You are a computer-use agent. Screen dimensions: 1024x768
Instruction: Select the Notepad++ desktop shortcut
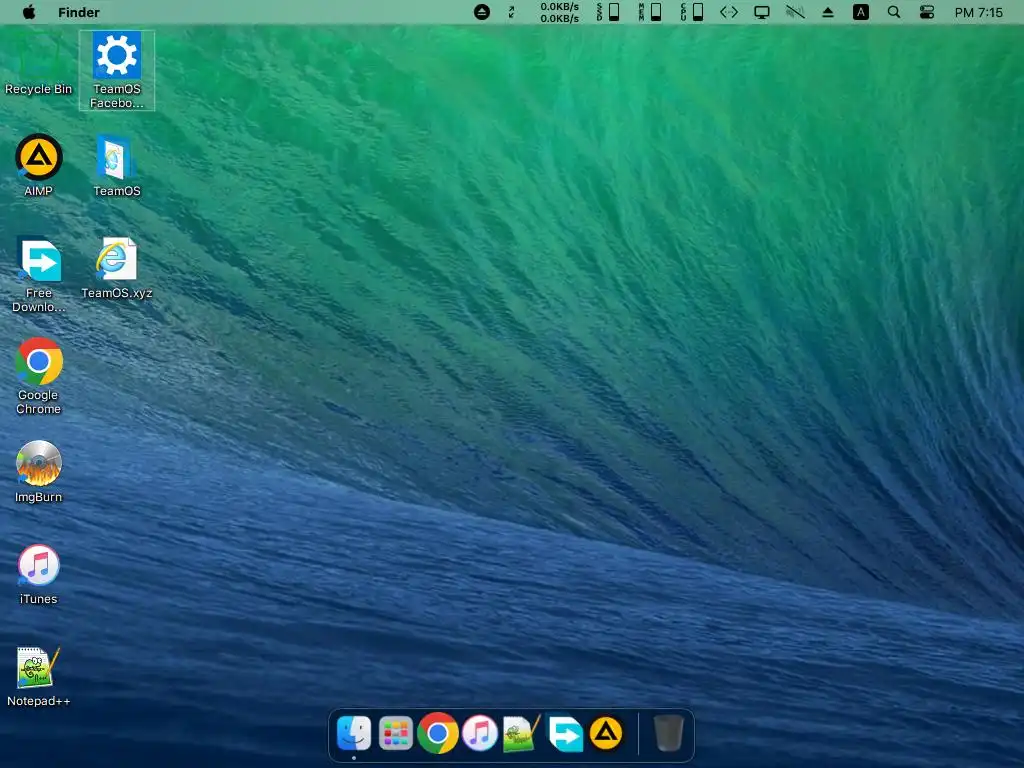[x=39, y=677]
